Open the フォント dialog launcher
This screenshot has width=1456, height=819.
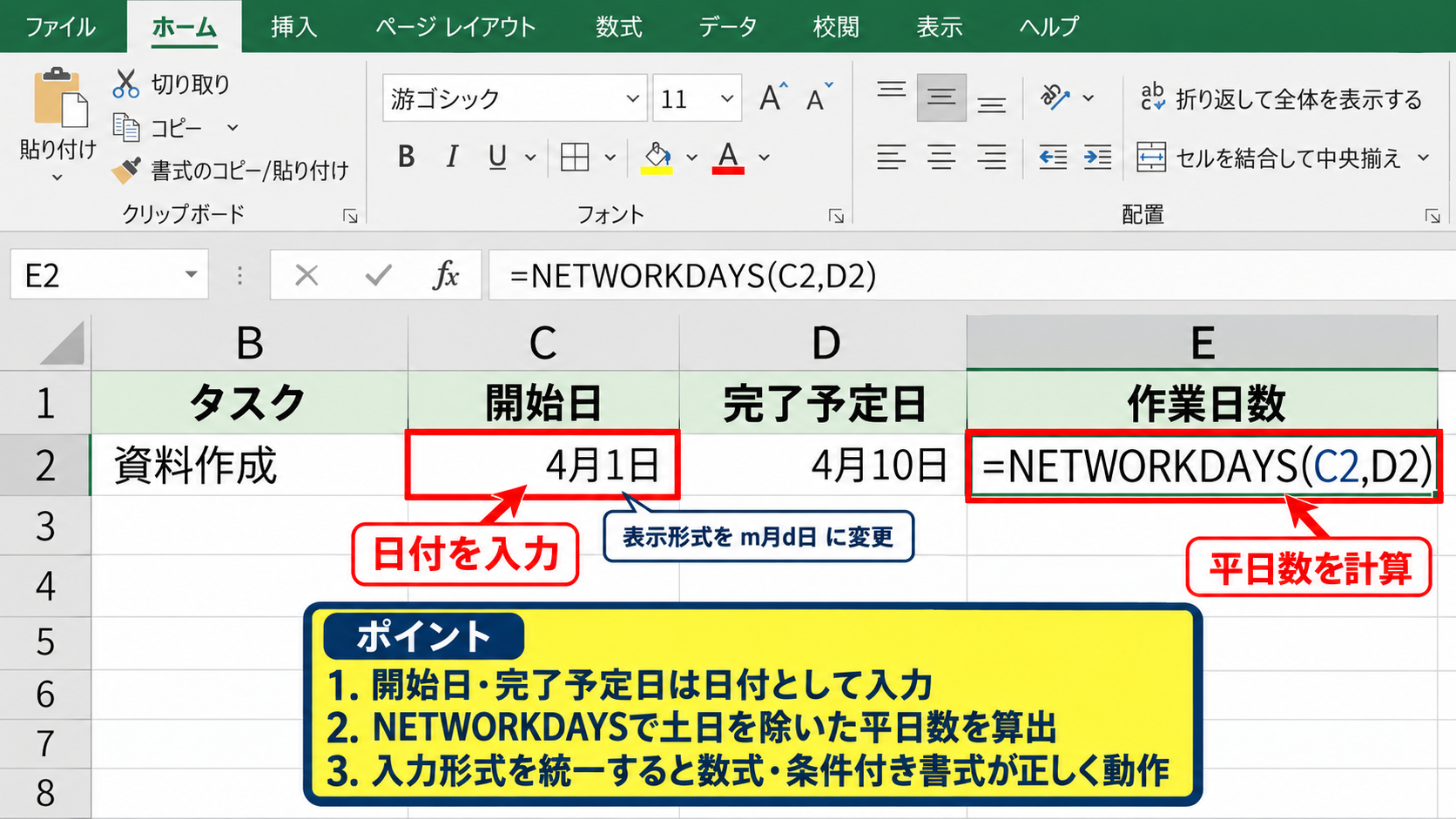click(x=836, y=216)
